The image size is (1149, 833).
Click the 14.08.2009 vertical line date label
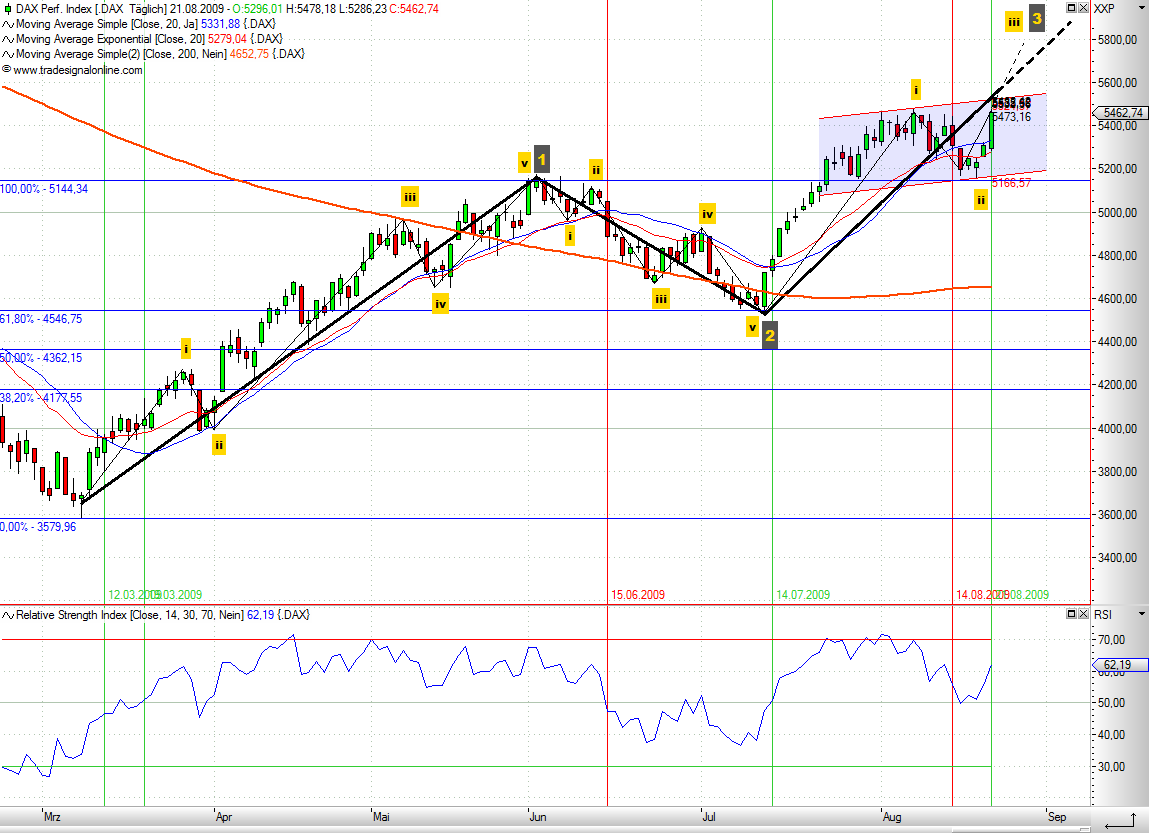click(x=982, y=595)
